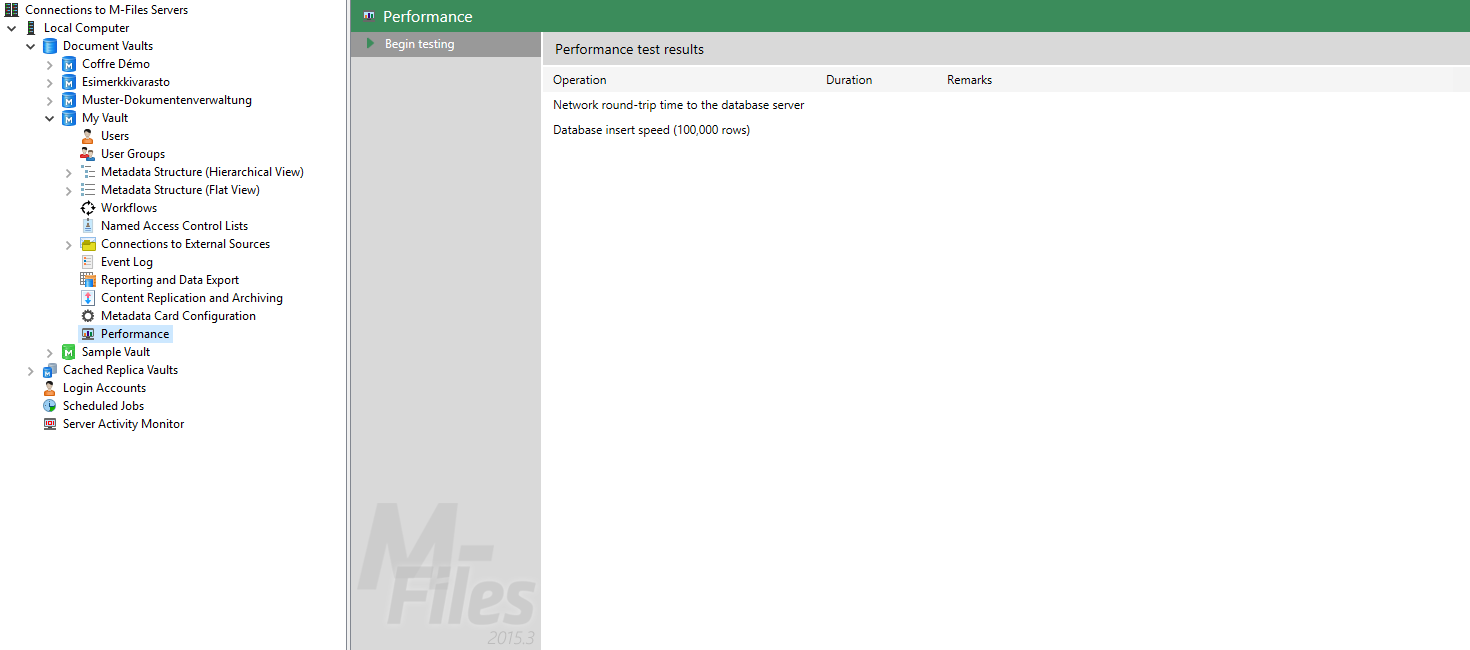Select the Users tree item label
Image resolution: width=1470 pixels, height=650 pixels.
click(x=115, y=136)
